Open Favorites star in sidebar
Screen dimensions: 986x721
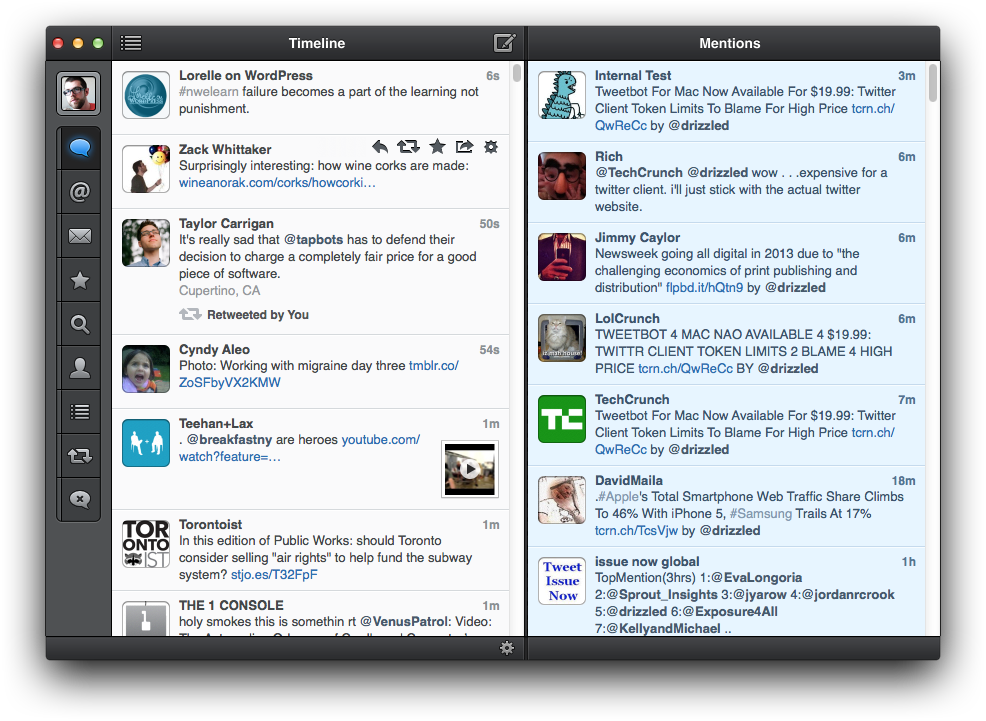79,280
